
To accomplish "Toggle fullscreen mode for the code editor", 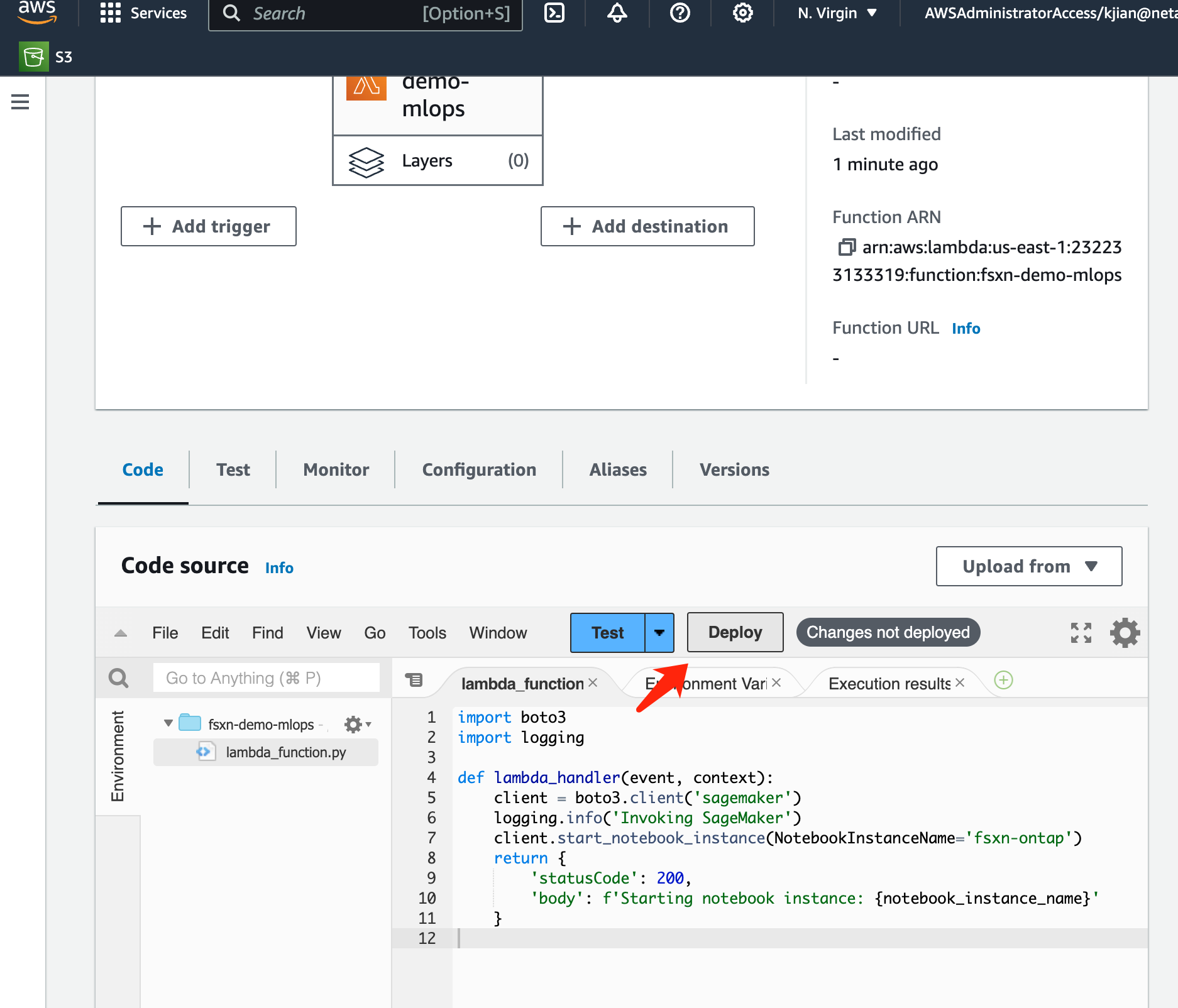I will 1081,632.
